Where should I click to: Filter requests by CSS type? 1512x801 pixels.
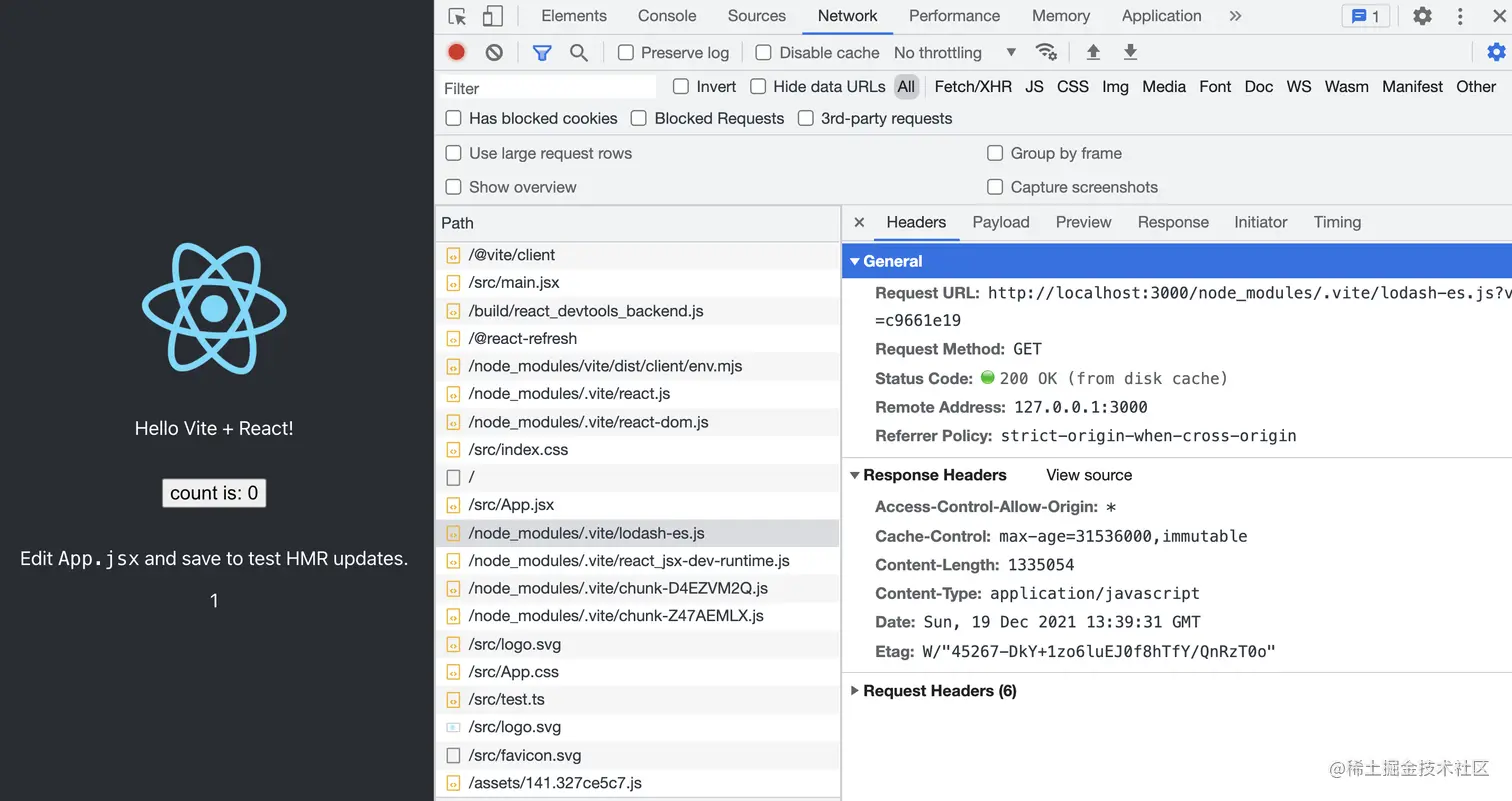[x=1073, y=87]
